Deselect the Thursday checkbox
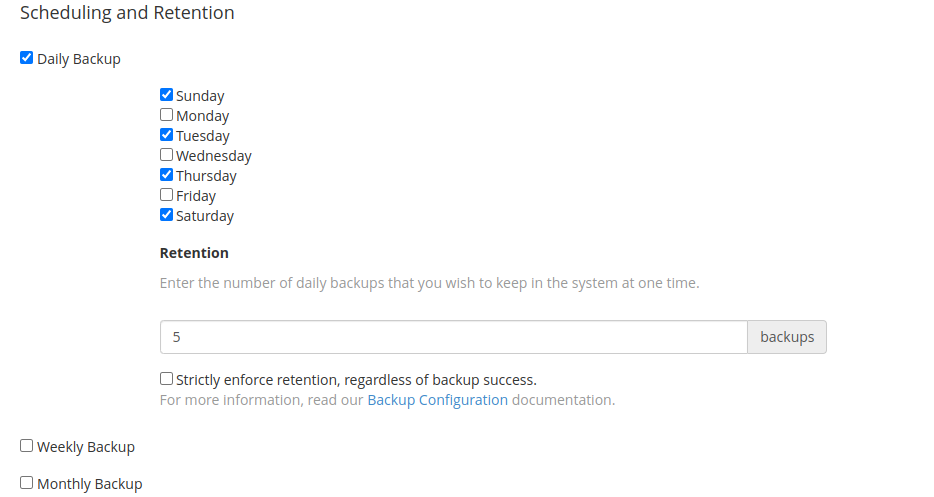This screenshot has width=934, height=497. coord(167,175)
